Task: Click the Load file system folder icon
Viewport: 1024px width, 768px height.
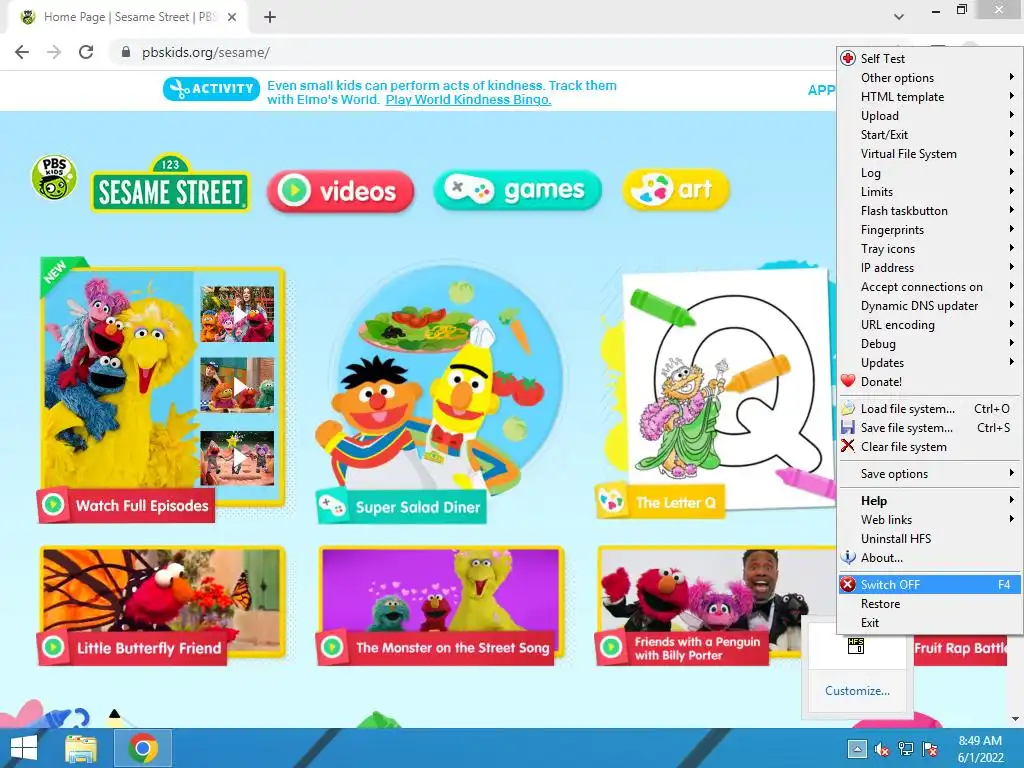Action: [x=848, y=409]
